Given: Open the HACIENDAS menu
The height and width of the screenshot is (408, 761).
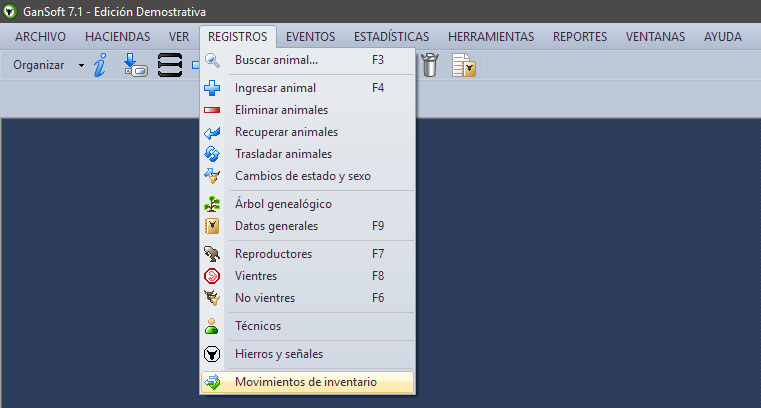Looking at the screenshot, I should tap(117, 37).
